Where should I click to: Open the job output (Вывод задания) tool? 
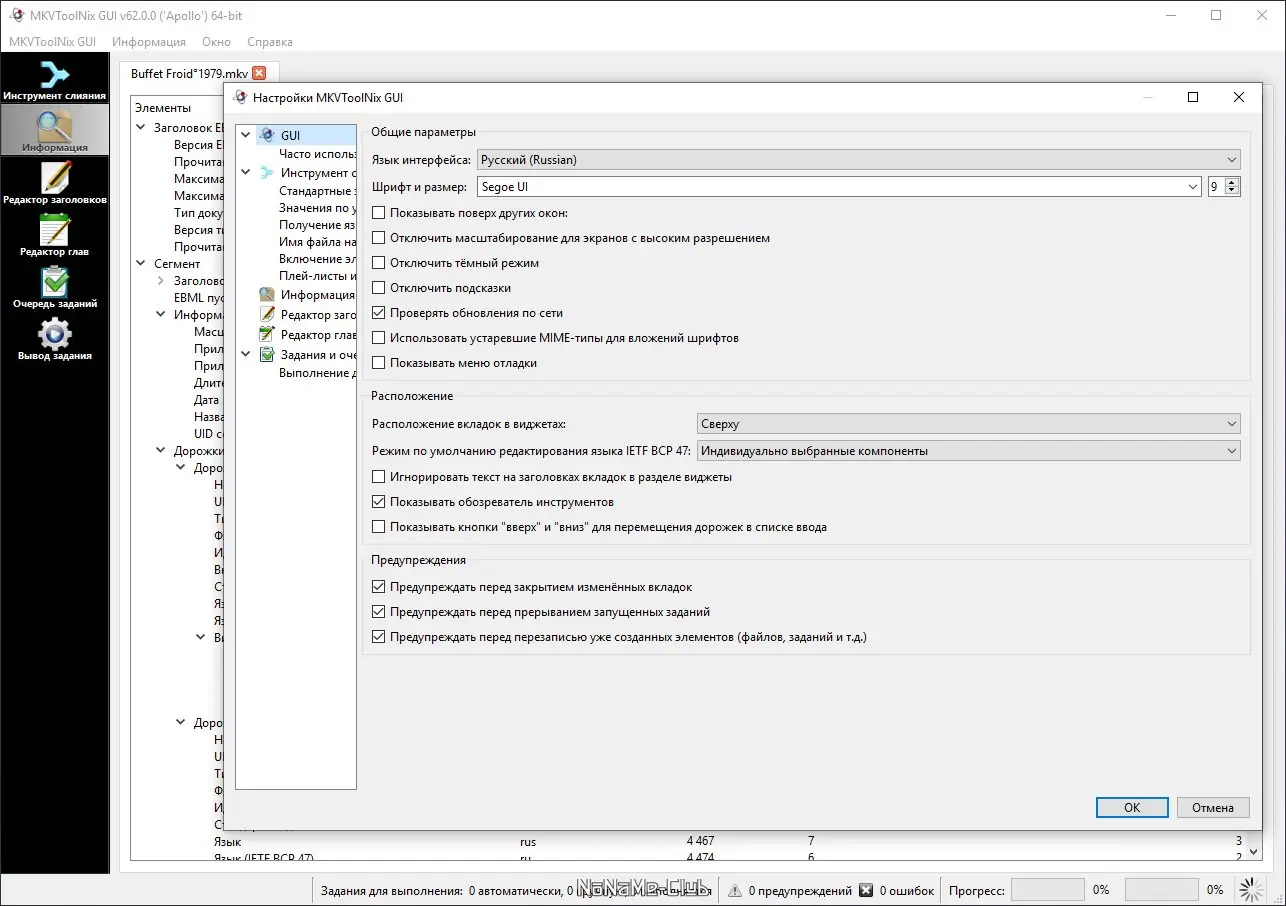[x=54, y=339]
